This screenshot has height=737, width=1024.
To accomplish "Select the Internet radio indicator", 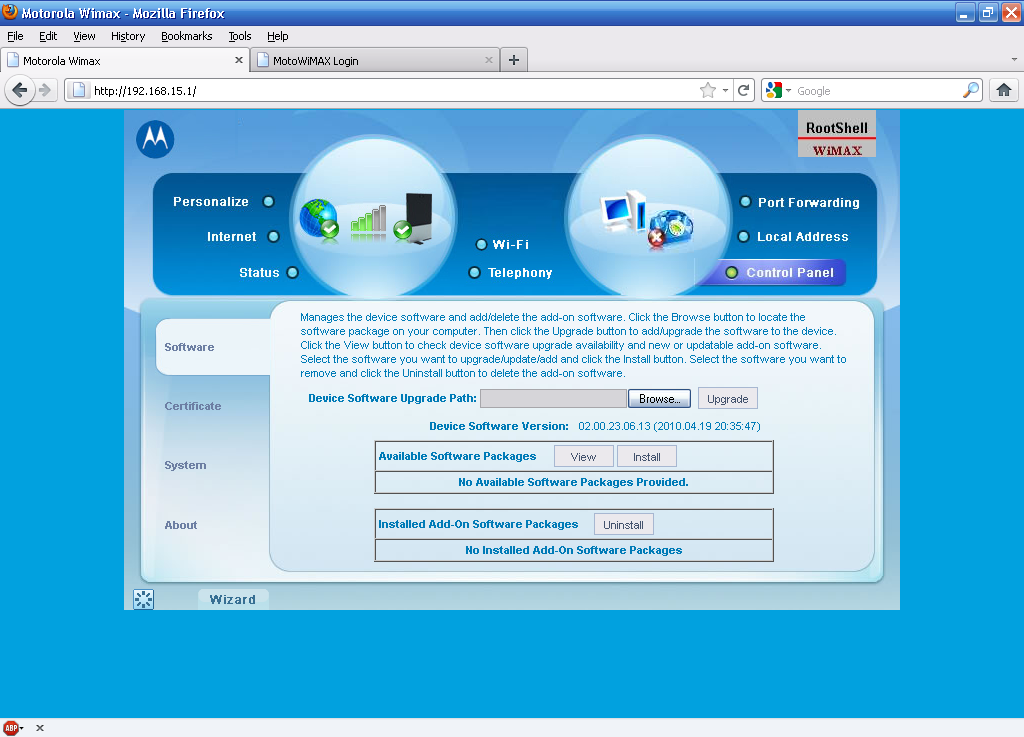I will coord(274,236).
